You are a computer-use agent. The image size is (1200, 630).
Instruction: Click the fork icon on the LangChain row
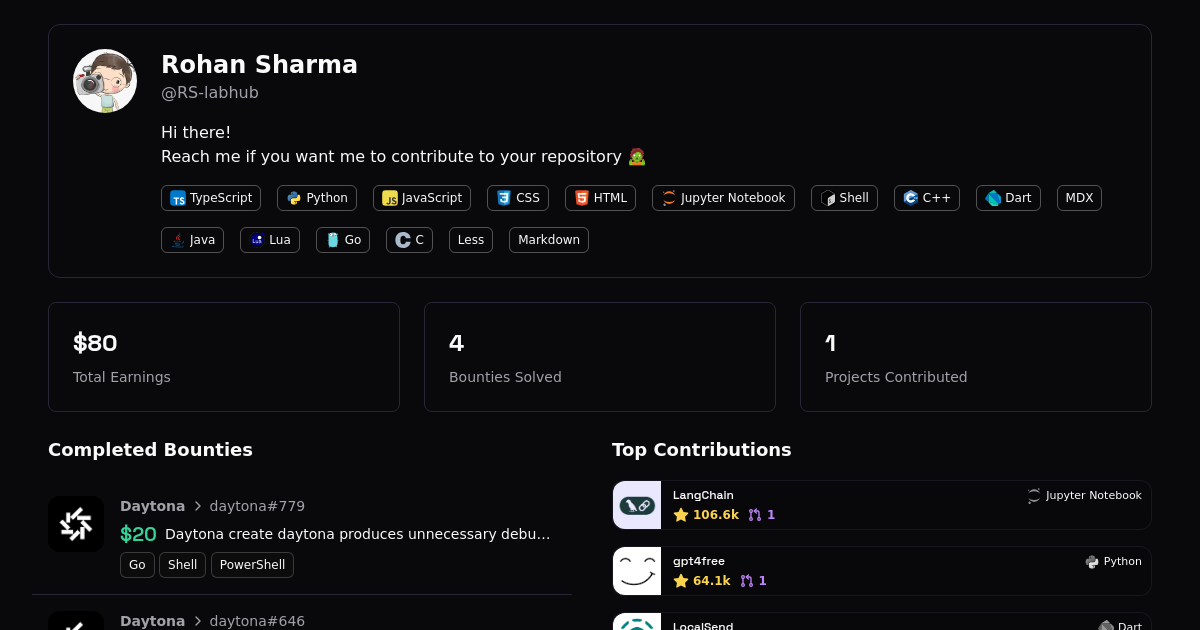[x=754, y=514]
